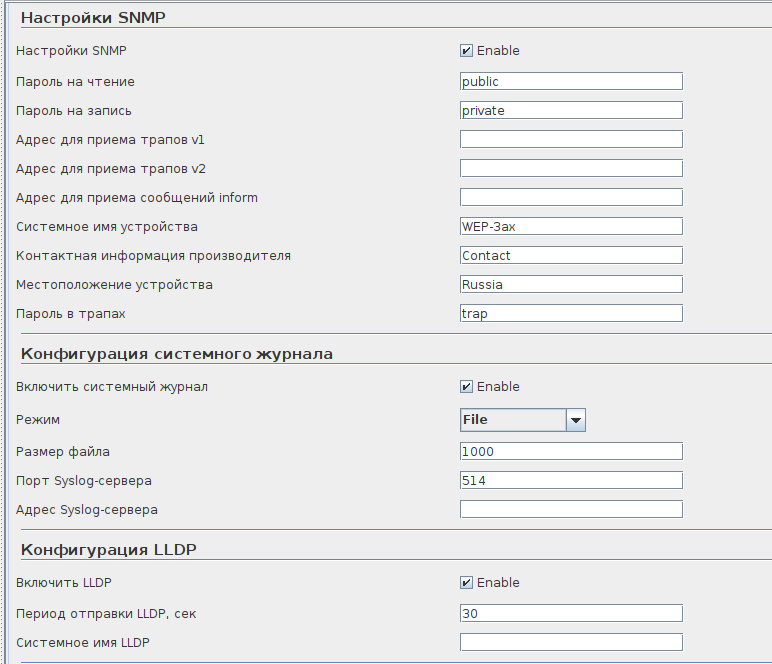Focus the Адрес для приема трапов v1 field

[571, 139]
